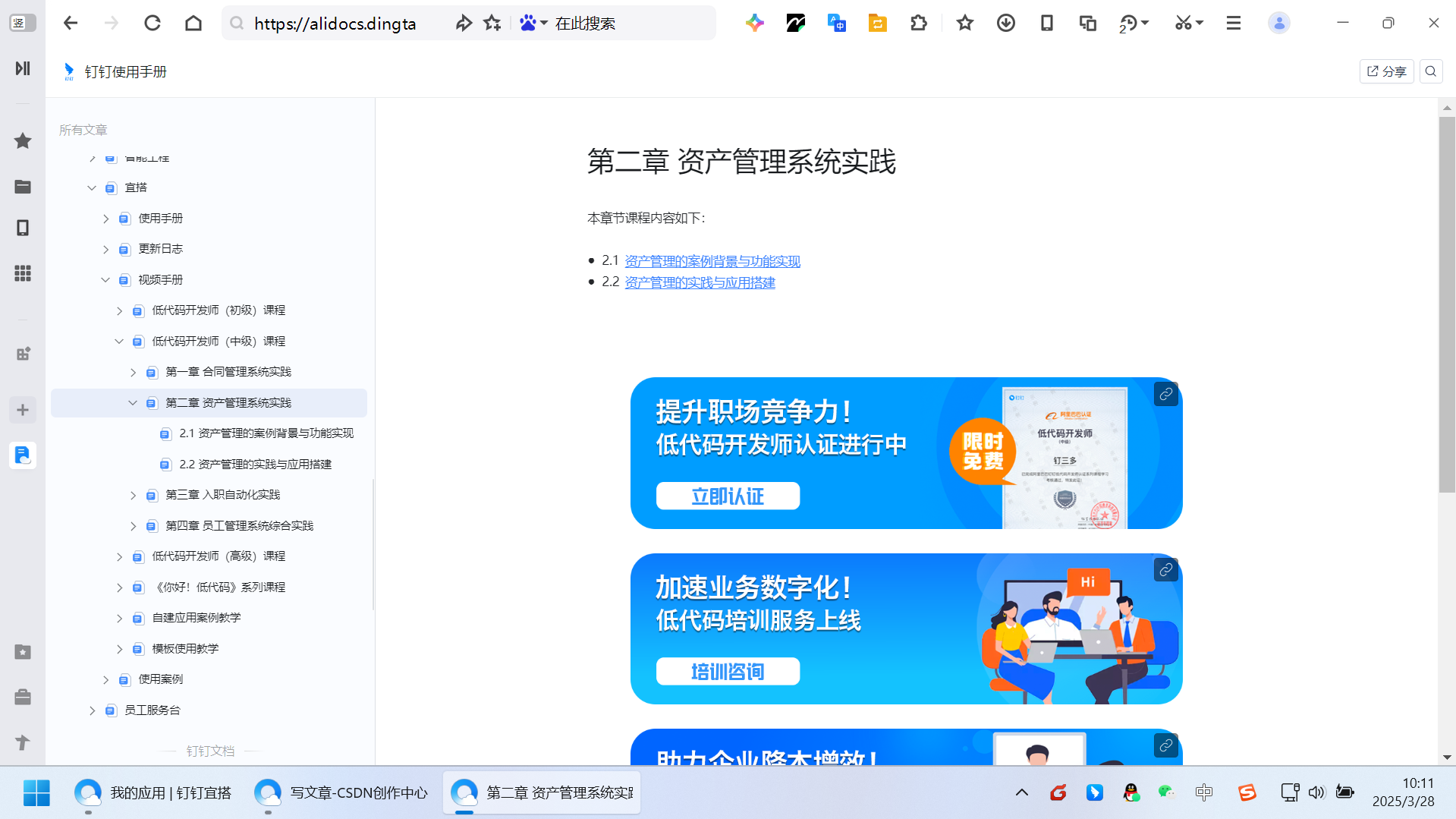This screenshot has height=819, width=1456.
Task: Open the volume control in system tray
Action: pos(1316,793)
